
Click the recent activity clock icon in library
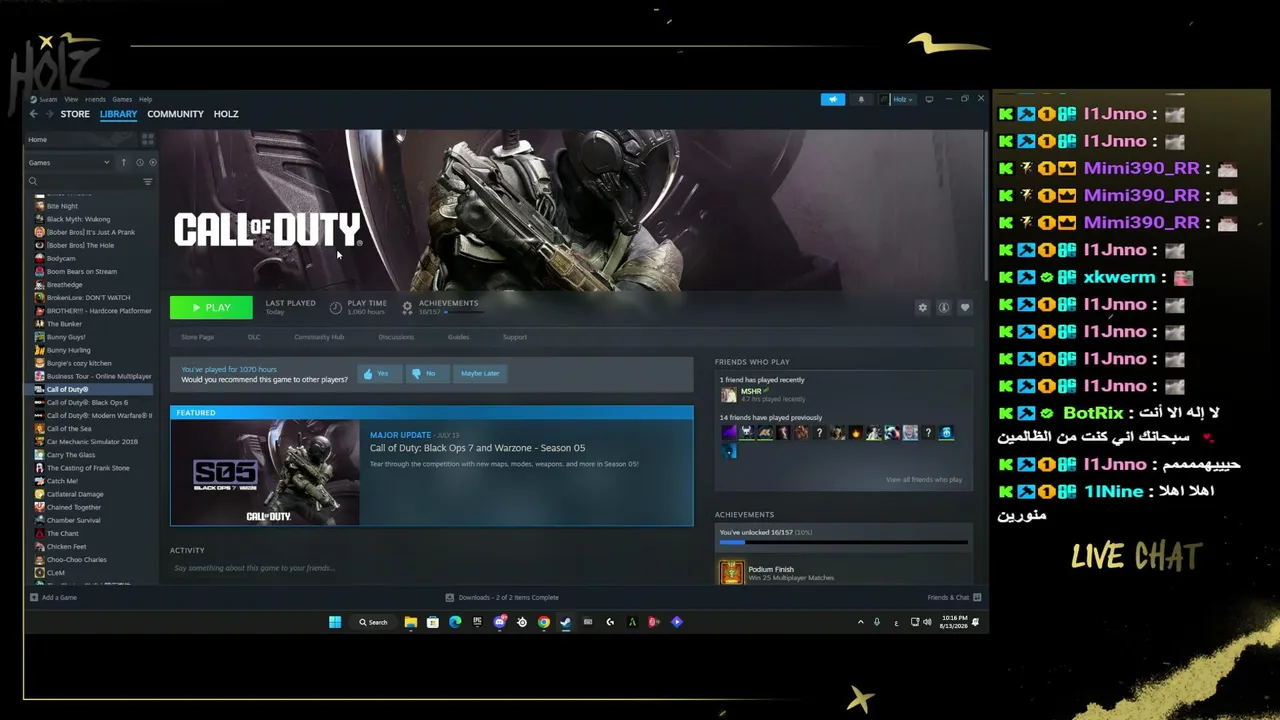(x=139, y=162)
